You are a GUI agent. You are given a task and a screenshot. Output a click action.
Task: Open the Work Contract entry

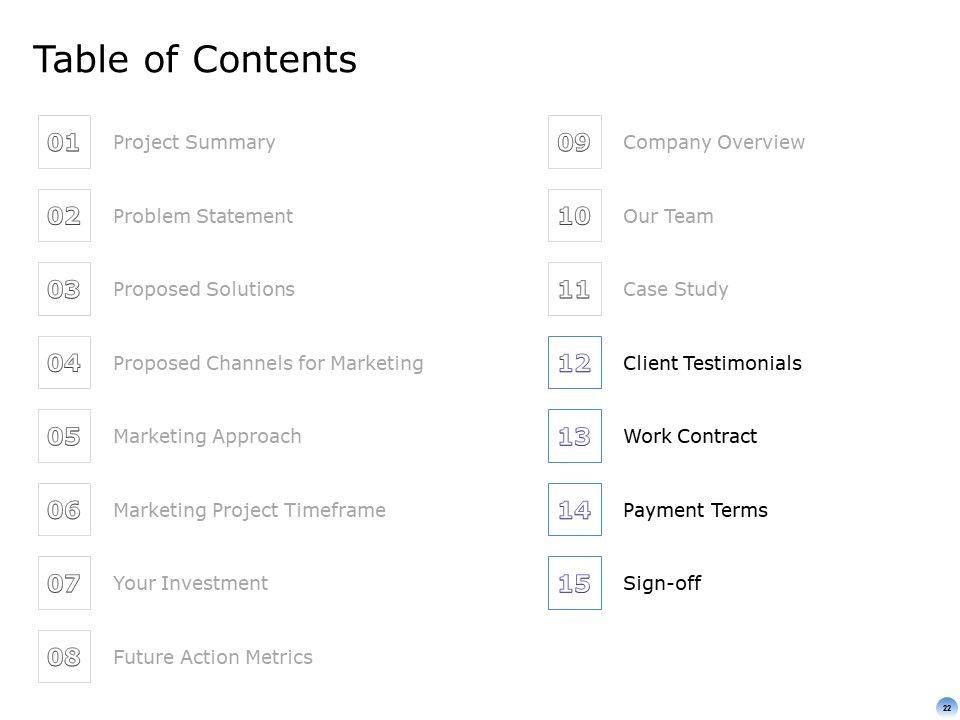(x=690, y=436)
